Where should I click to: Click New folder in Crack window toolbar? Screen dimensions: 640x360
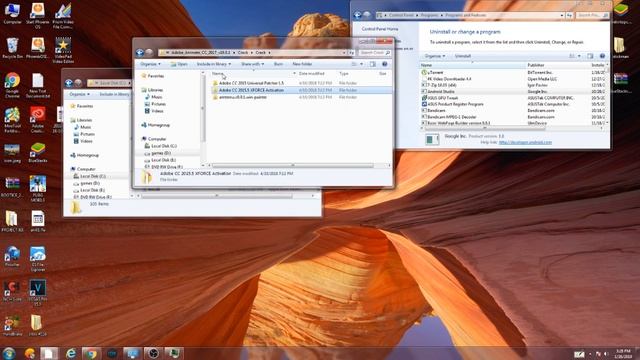[x=302, y=64]
